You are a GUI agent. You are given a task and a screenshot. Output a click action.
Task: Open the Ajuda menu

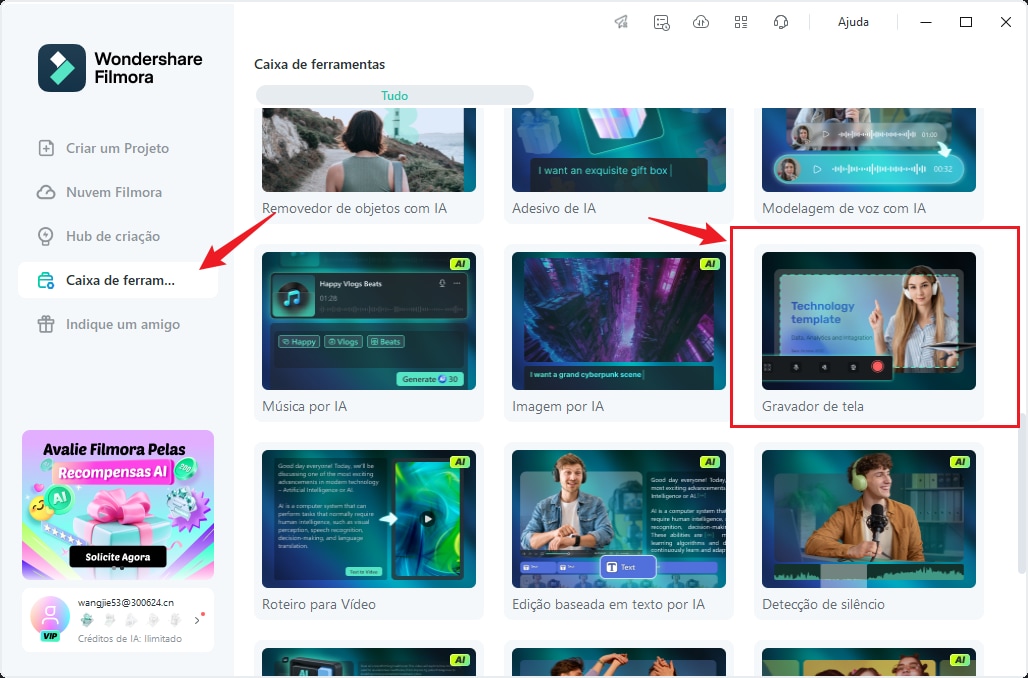click(853, 22)
